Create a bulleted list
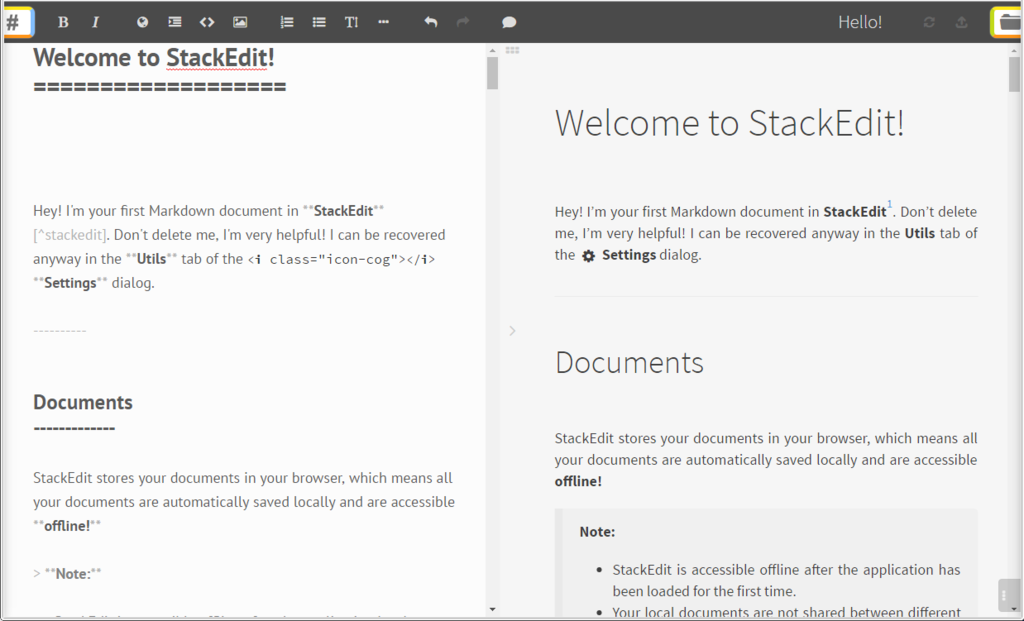The height and width of the screenshot is (621, 1024). [319, 22]
